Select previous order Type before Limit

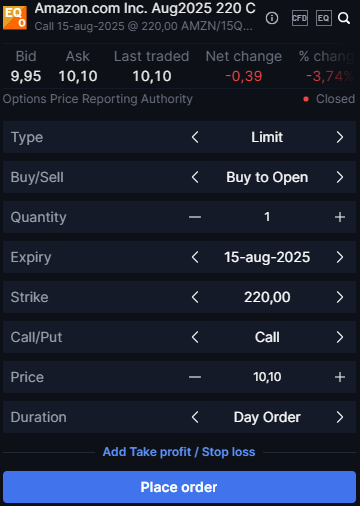(x=195, y=137)
